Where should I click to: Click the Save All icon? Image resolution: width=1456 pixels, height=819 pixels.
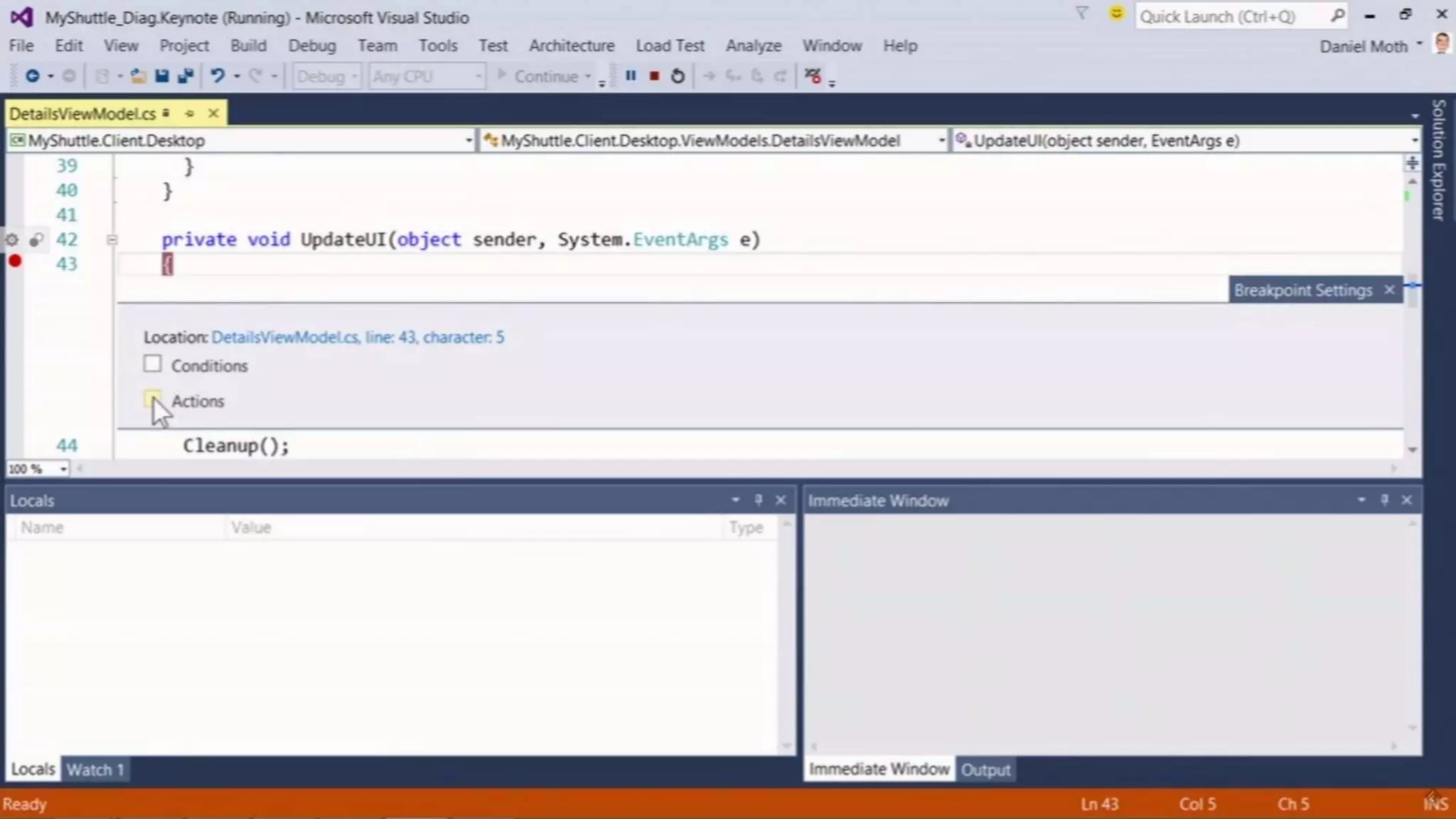186,76
